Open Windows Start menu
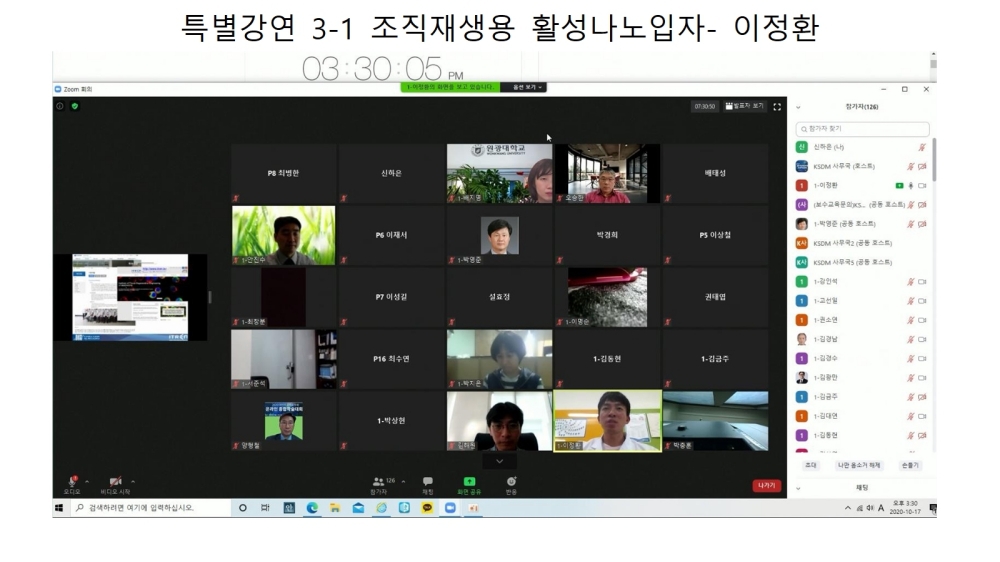 click(x=58, y=508)
